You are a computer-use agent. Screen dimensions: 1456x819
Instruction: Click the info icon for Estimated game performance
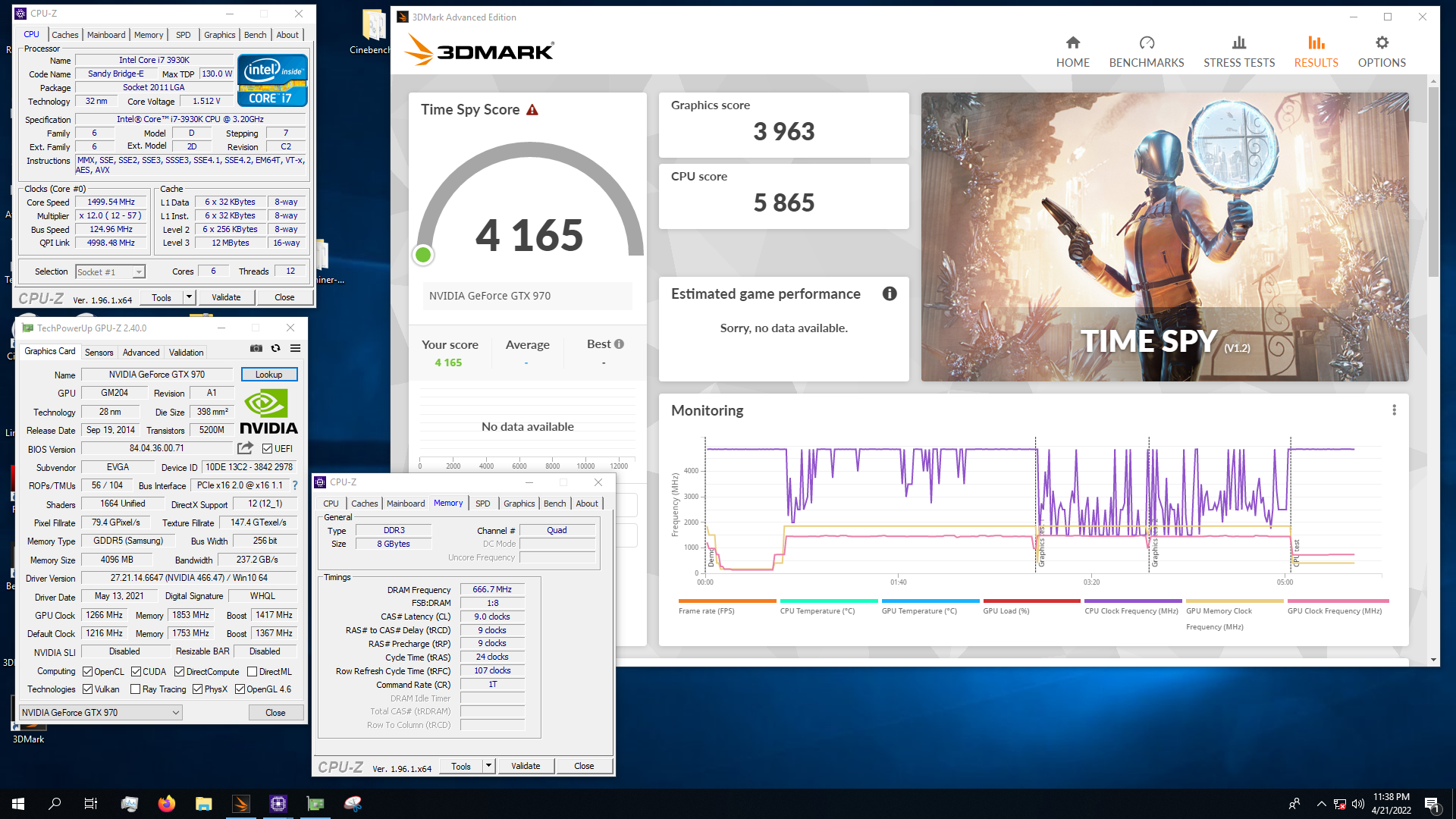click(x=890, y=293)
